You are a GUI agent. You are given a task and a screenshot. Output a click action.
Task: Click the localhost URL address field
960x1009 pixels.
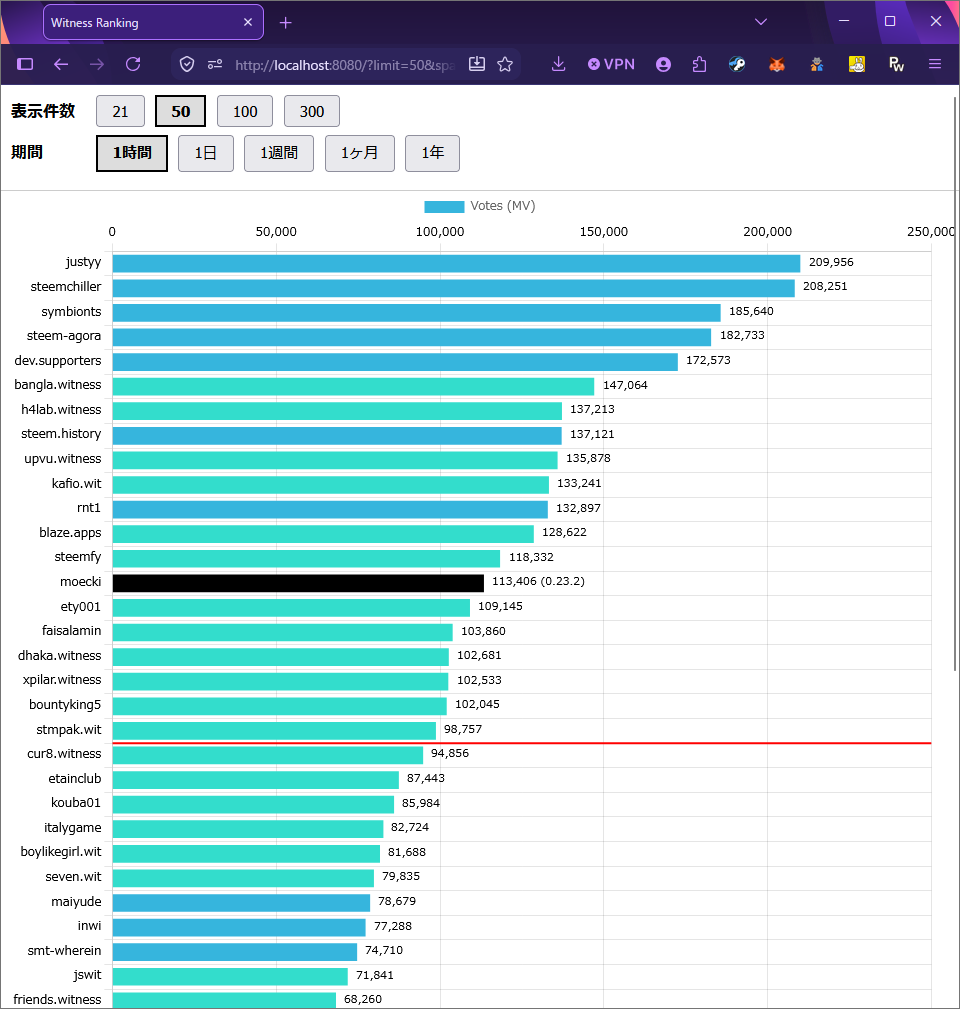point(346,64)
